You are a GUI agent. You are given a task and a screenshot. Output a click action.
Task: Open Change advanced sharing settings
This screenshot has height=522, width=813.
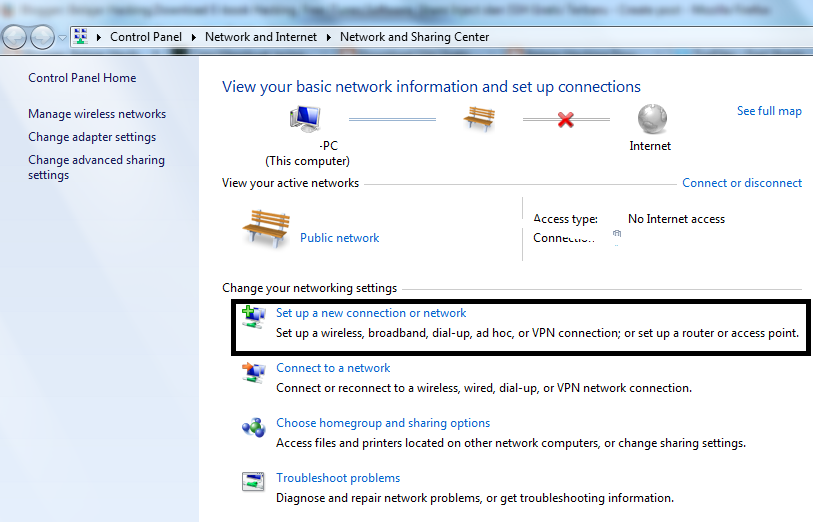96,167
